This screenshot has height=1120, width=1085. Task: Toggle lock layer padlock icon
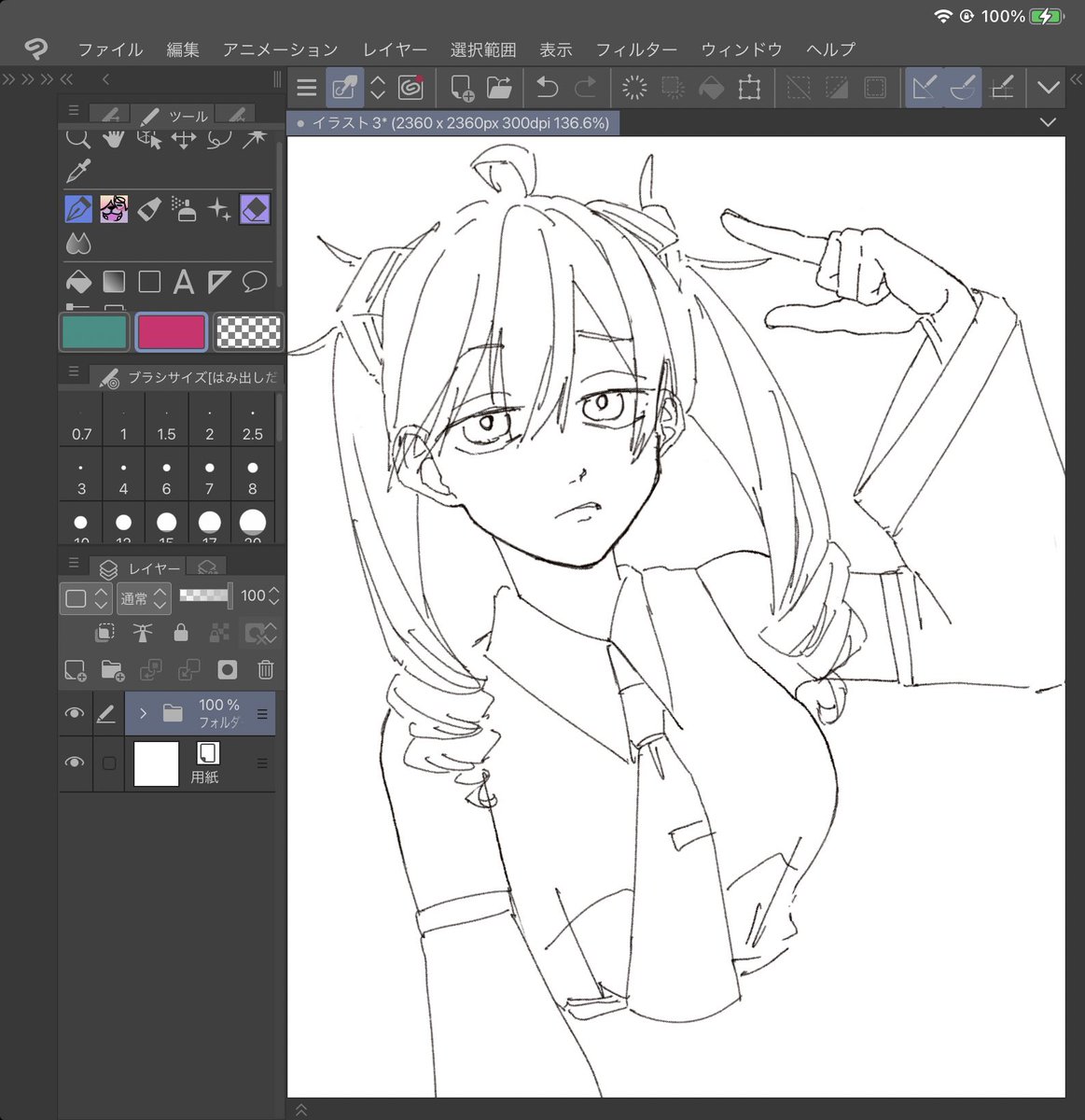[181, 634]
